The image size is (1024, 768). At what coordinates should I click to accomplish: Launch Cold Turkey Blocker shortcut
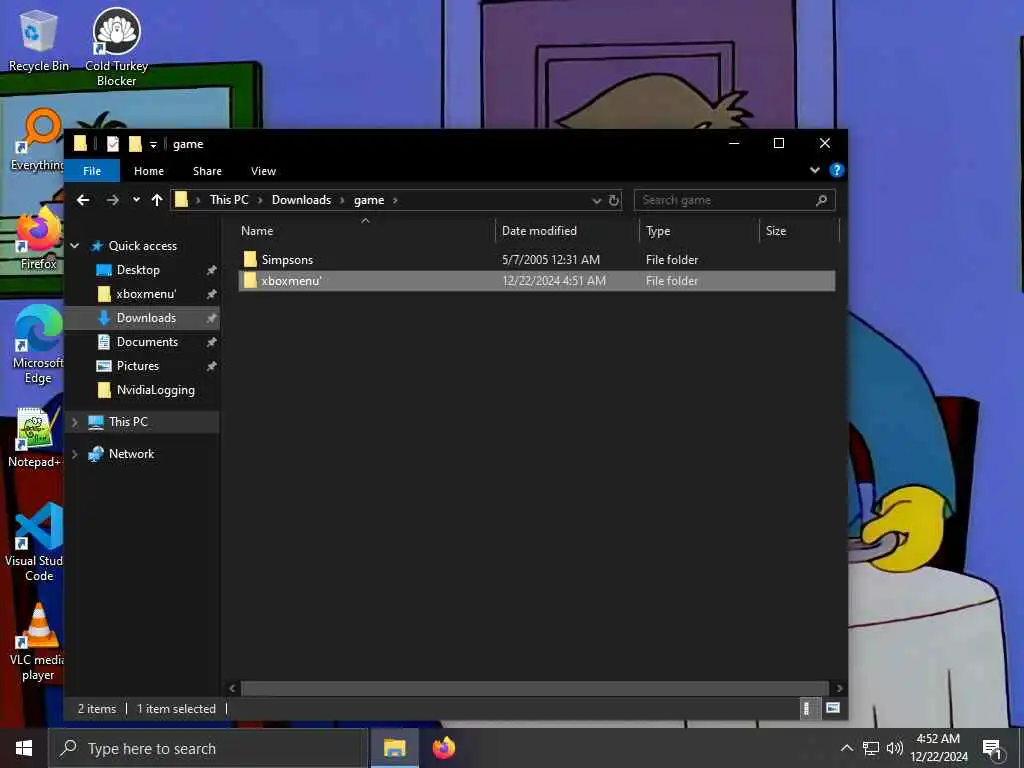[x=116, y=47]
